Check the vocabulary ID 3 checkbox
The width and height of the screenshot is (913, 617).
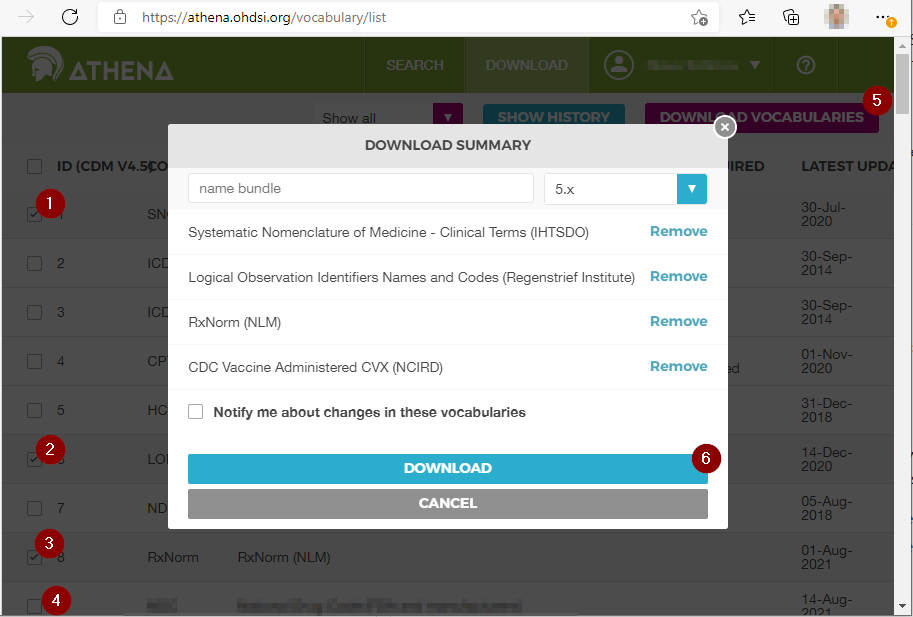(34, 312)
